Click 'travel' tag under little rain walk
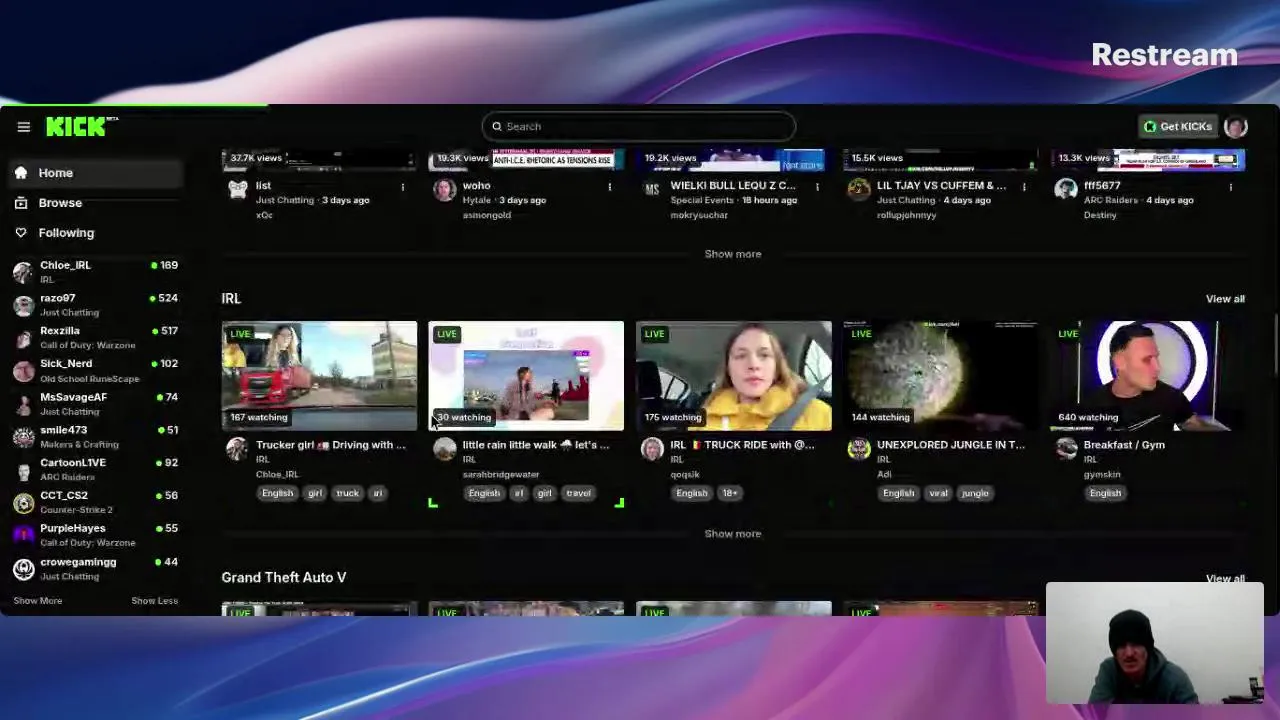 tap(579, 493)
